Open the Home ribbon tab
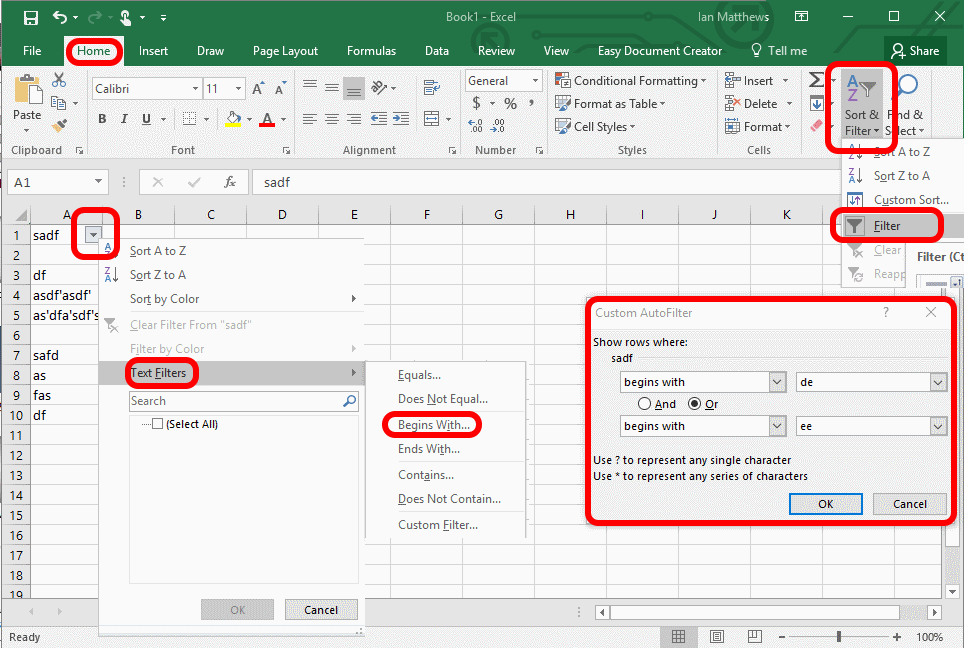The image size is (964, 648). pyautogui.click(x=93, y=51)
